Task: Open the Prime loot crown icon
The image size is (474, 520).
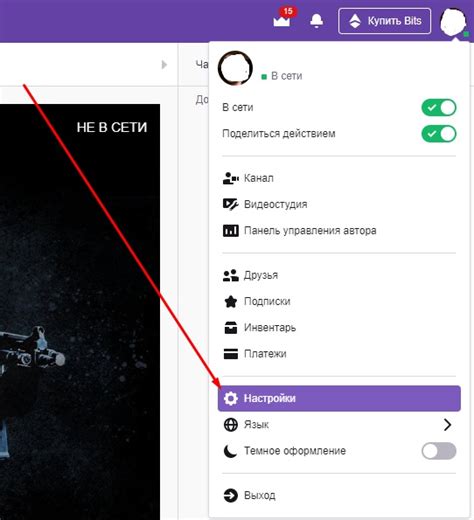Action: click(282, 21)
